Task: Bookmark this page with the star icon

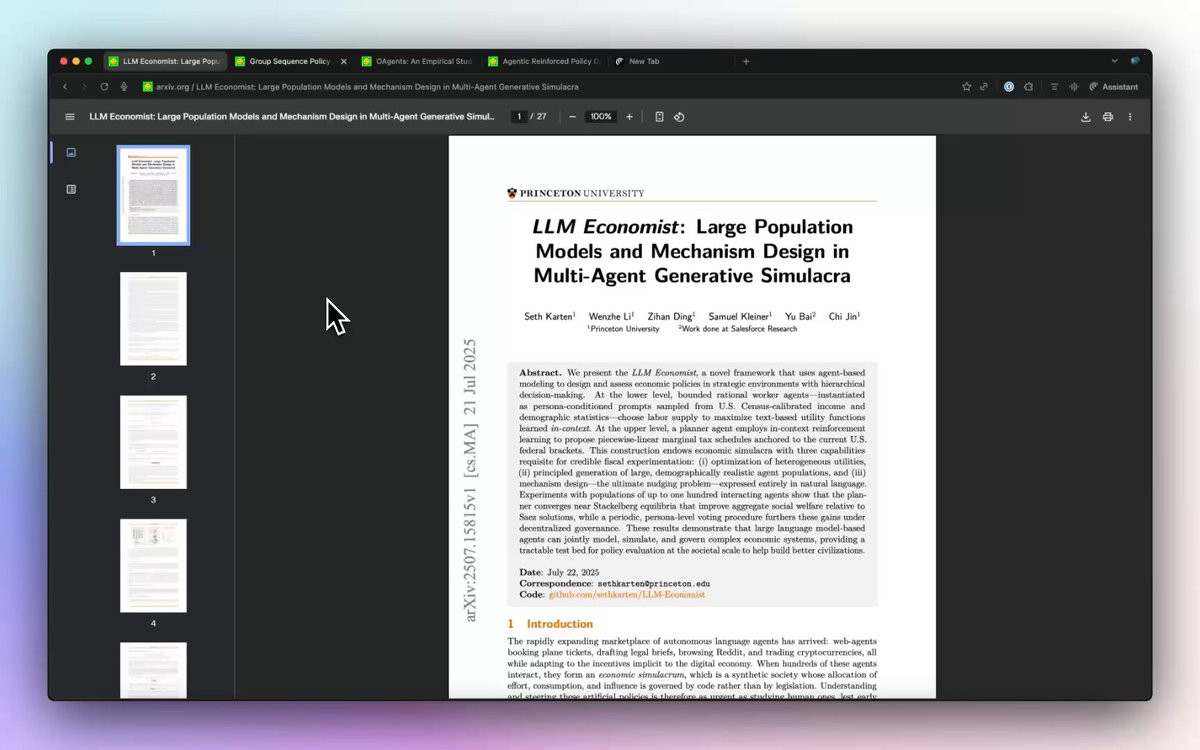Action: coord(966,87)
